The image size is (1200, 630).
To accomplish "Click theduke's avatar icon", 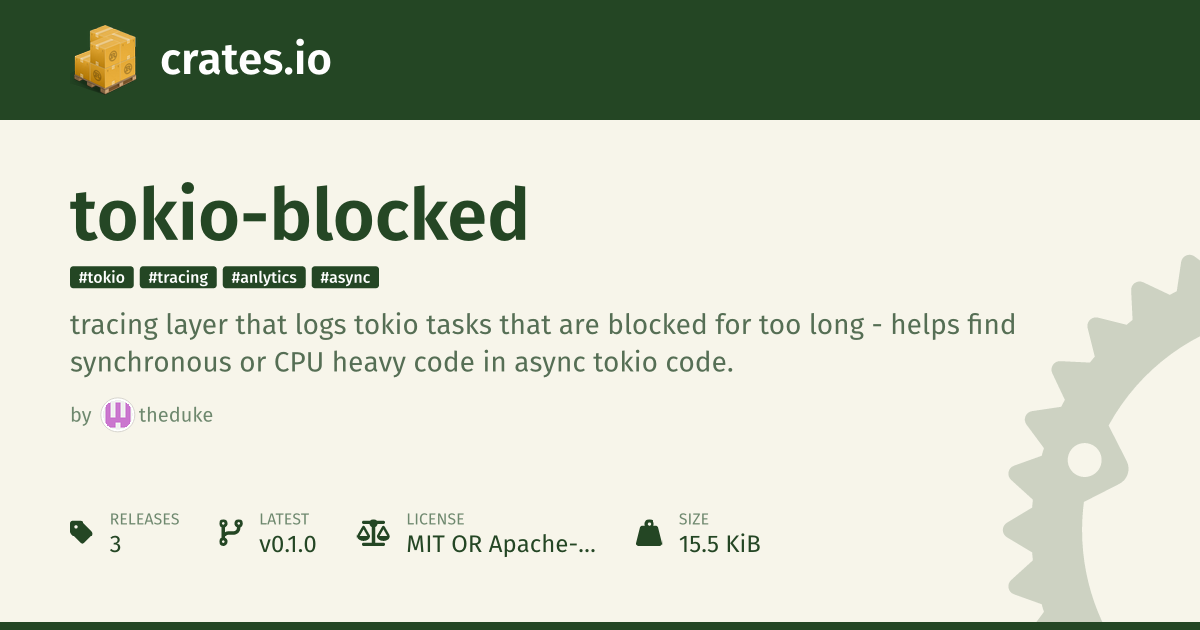I will tap(117, 415).
